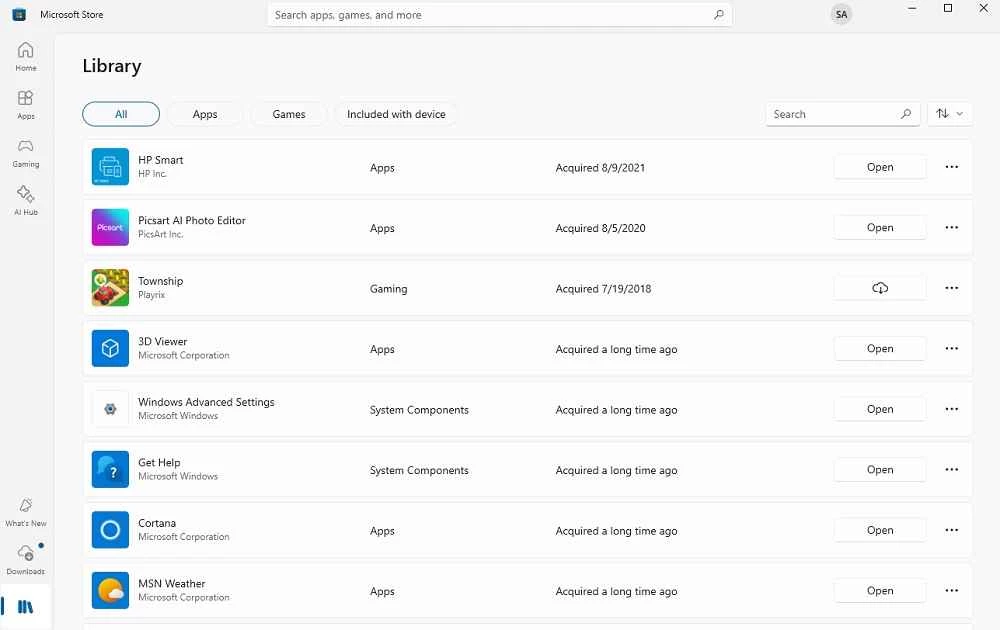Open AI Hub from the sidebar
Screen dimensions: 1000x630
click(x=25, y=200)
